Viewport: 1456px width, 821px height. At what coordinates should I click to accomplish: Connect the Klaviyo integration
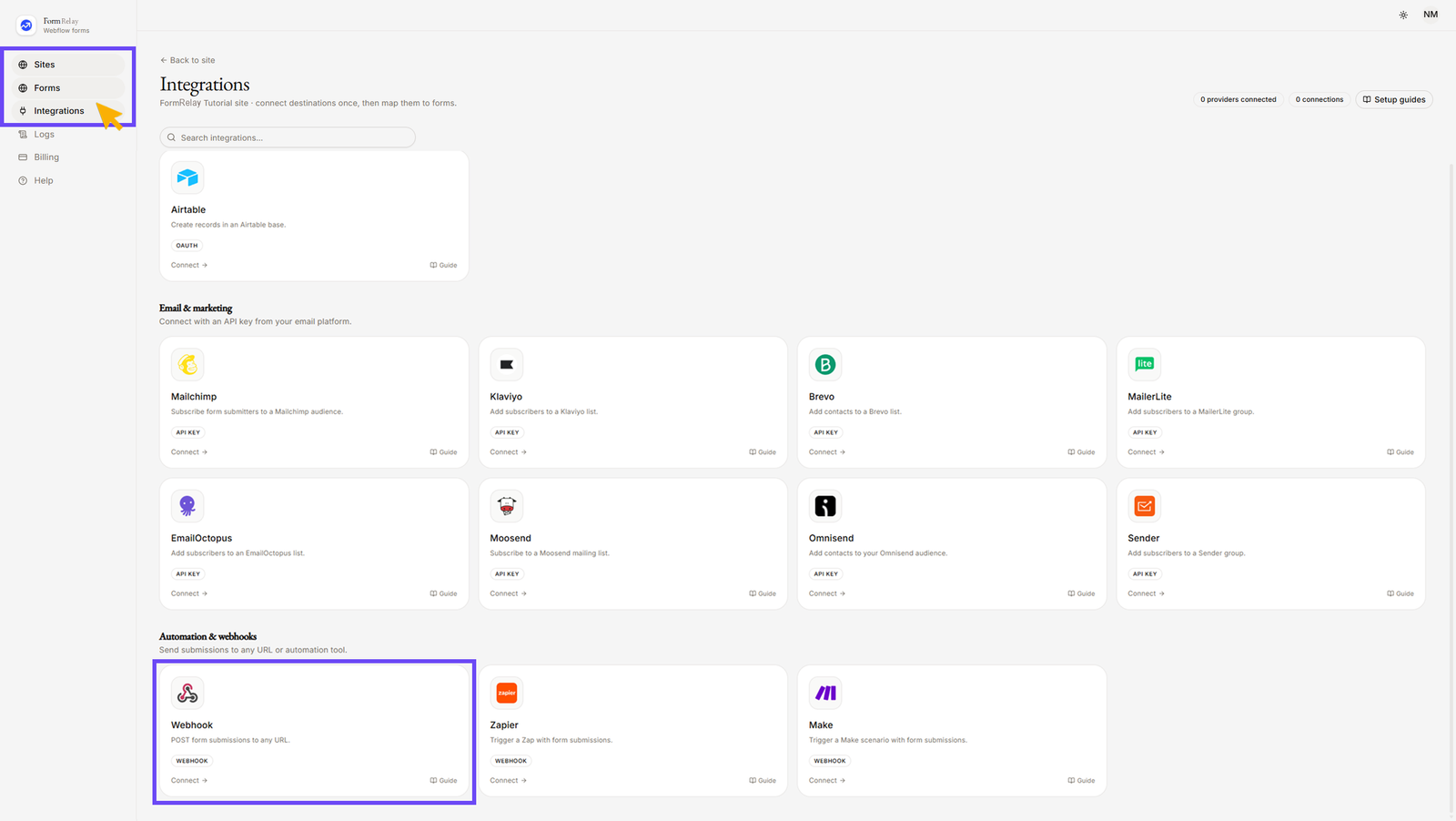click(509, 452)
